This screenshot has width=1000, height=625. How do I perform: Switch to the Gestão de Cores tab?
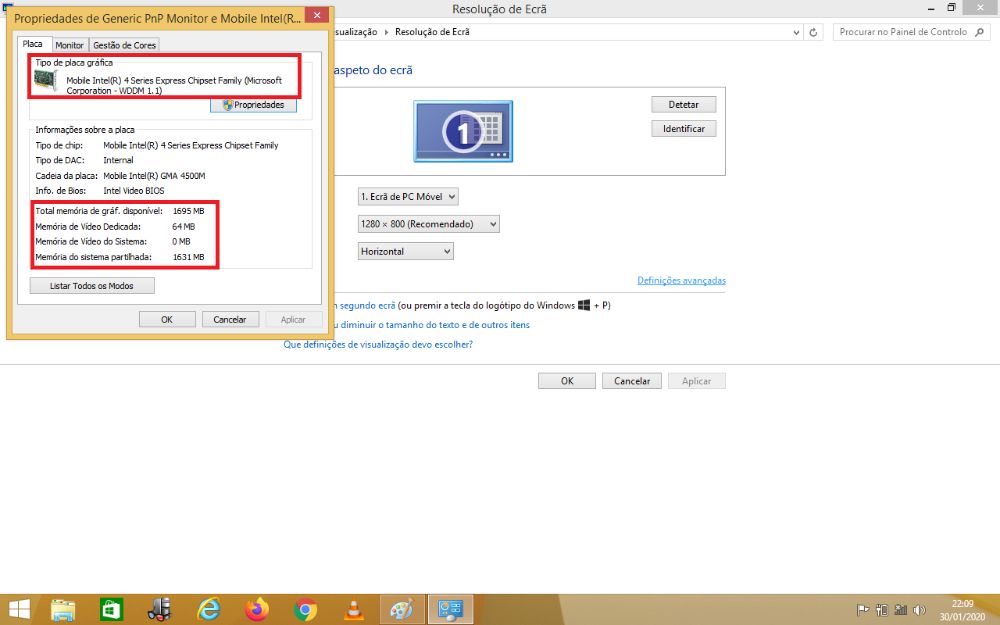pos(124,45)
